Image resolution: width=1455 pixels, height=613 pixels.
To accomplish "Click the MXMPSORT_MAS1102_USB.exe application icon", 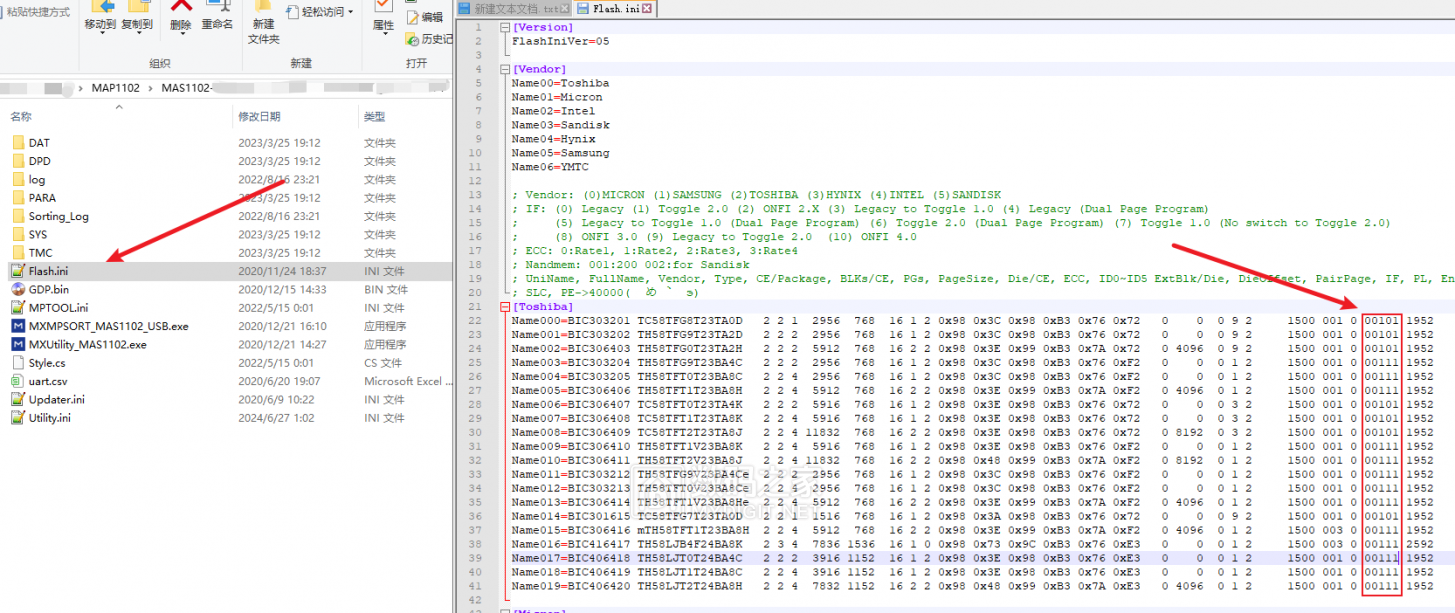I will 18,326.
